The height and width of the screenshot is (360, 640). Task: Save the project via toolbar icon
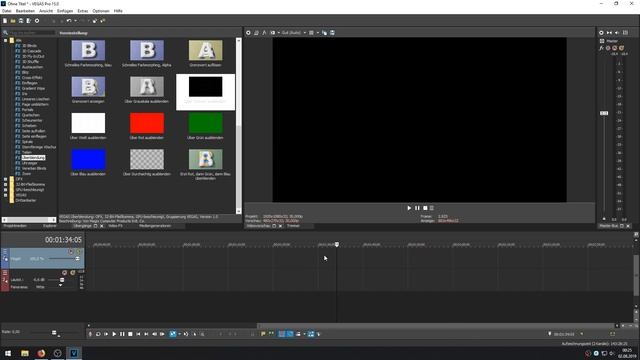[x=21, y=21]
